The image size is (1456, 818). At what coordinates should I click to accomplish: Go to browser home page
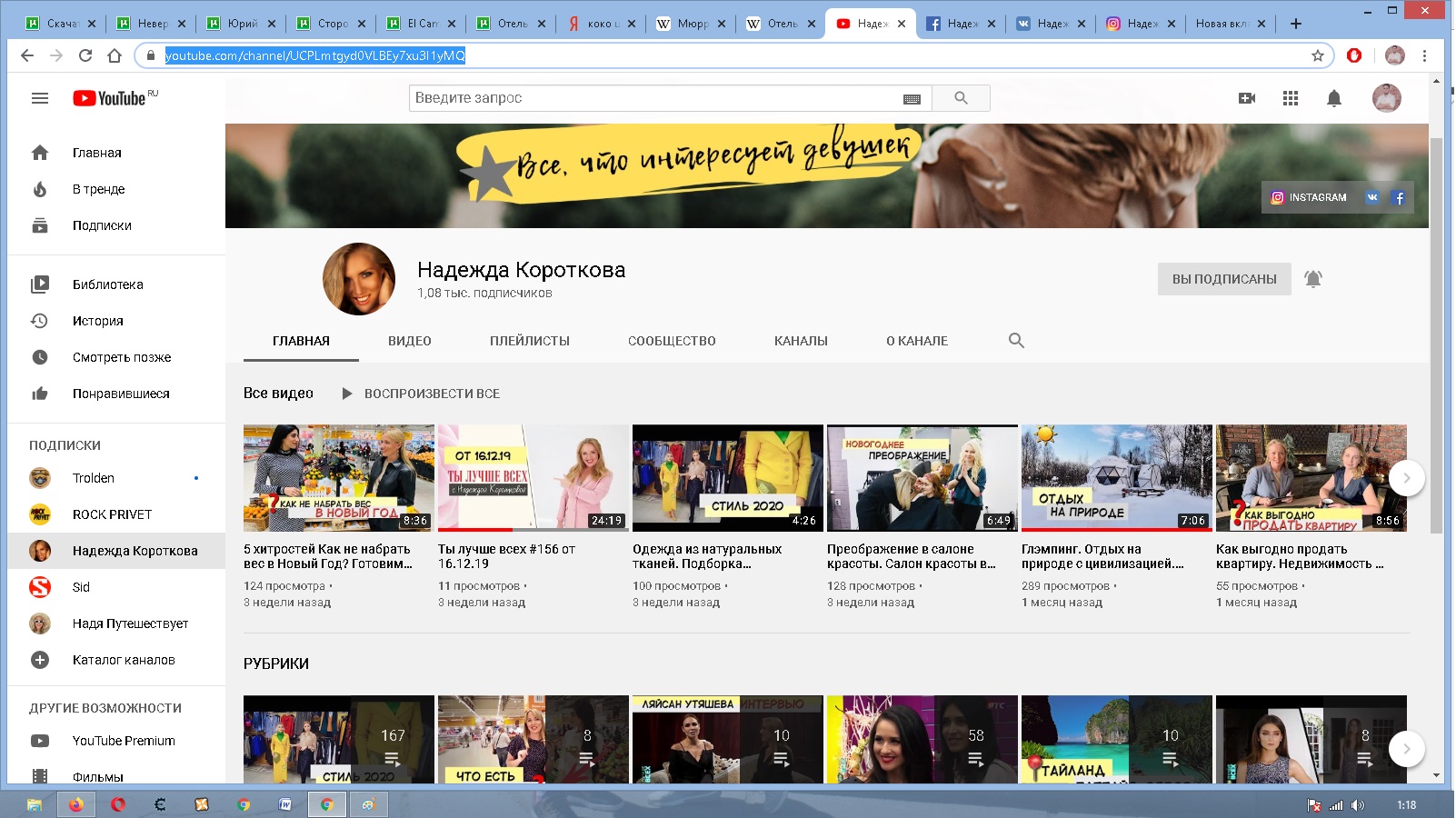(115, 55)
